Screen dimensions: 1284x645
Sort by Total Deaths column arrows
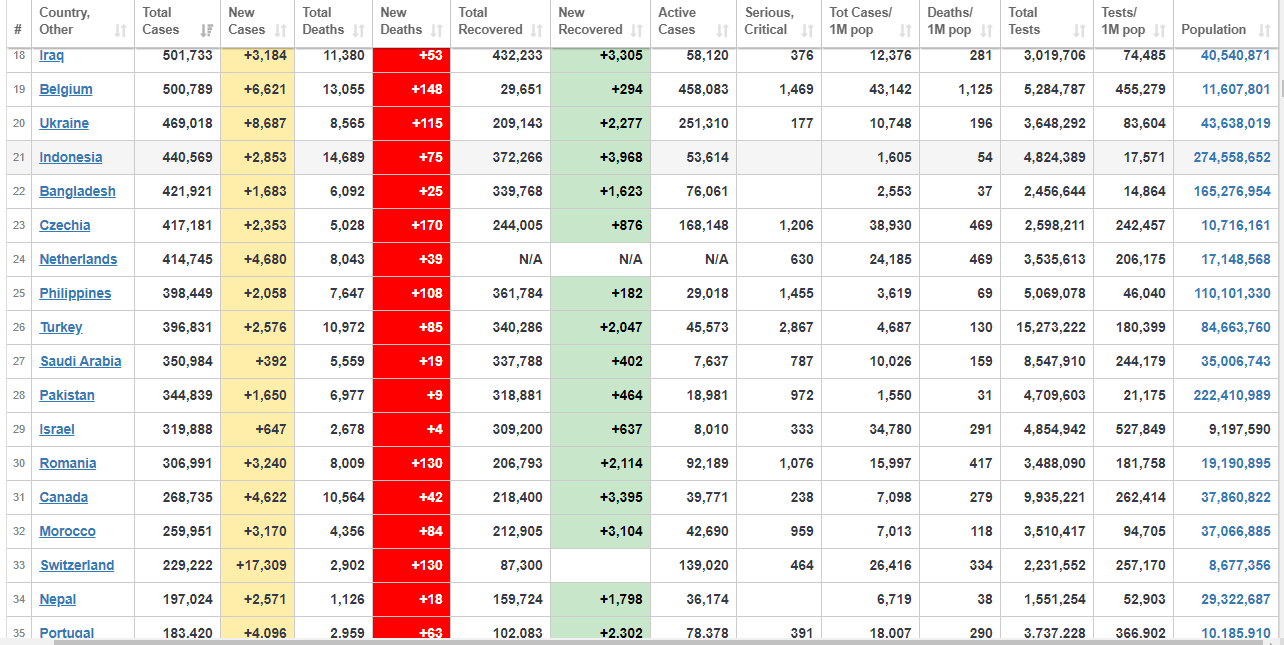coord(359,31)
